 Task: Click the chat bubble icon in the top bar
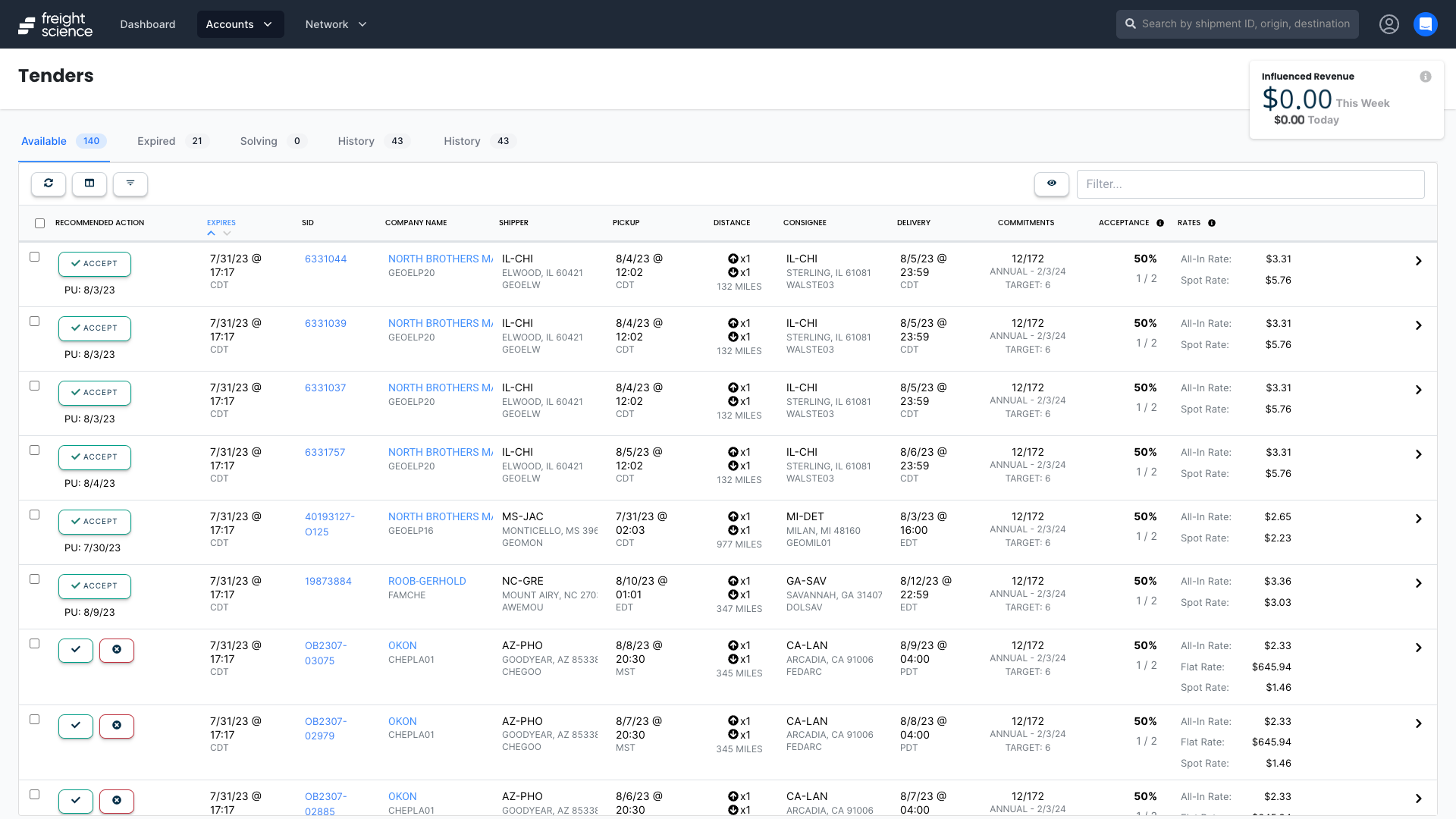point(1425,24)
